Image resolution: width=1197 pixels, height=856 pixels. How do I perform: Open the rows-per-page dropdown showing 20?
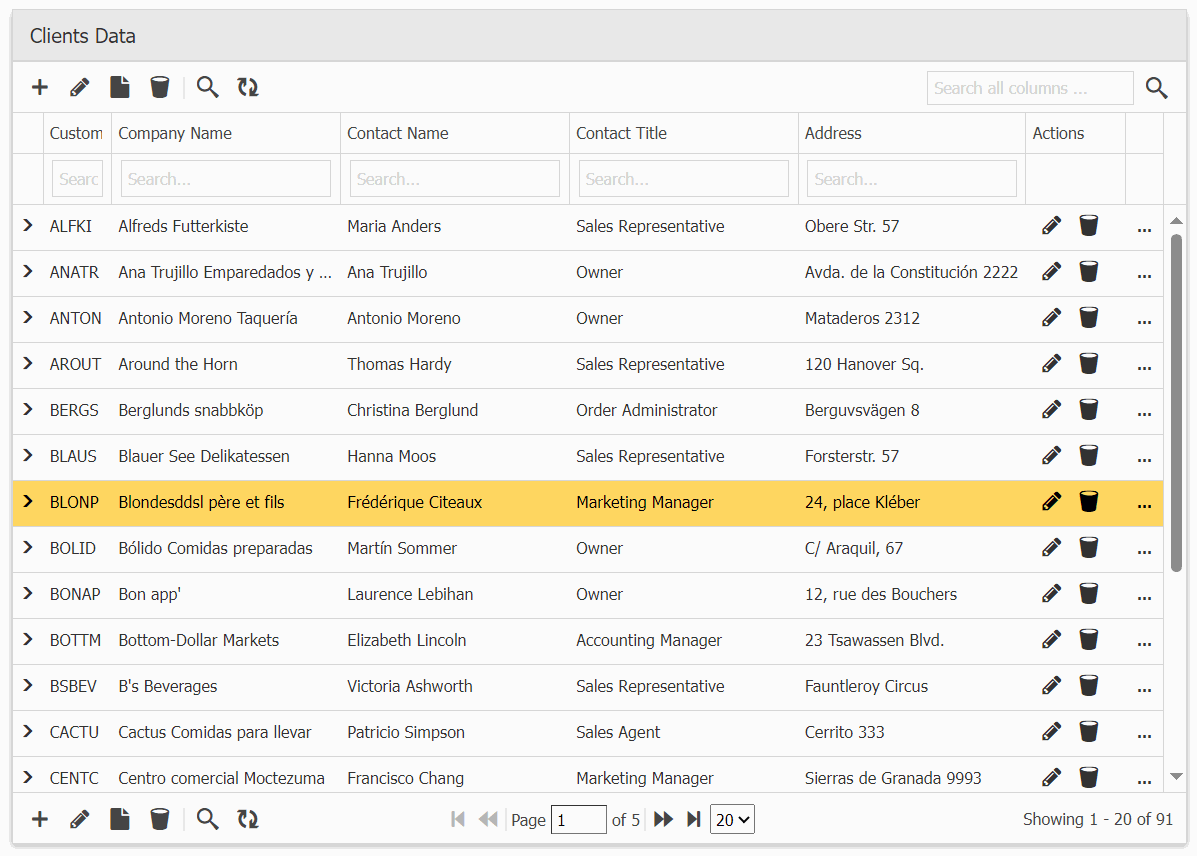732,820
